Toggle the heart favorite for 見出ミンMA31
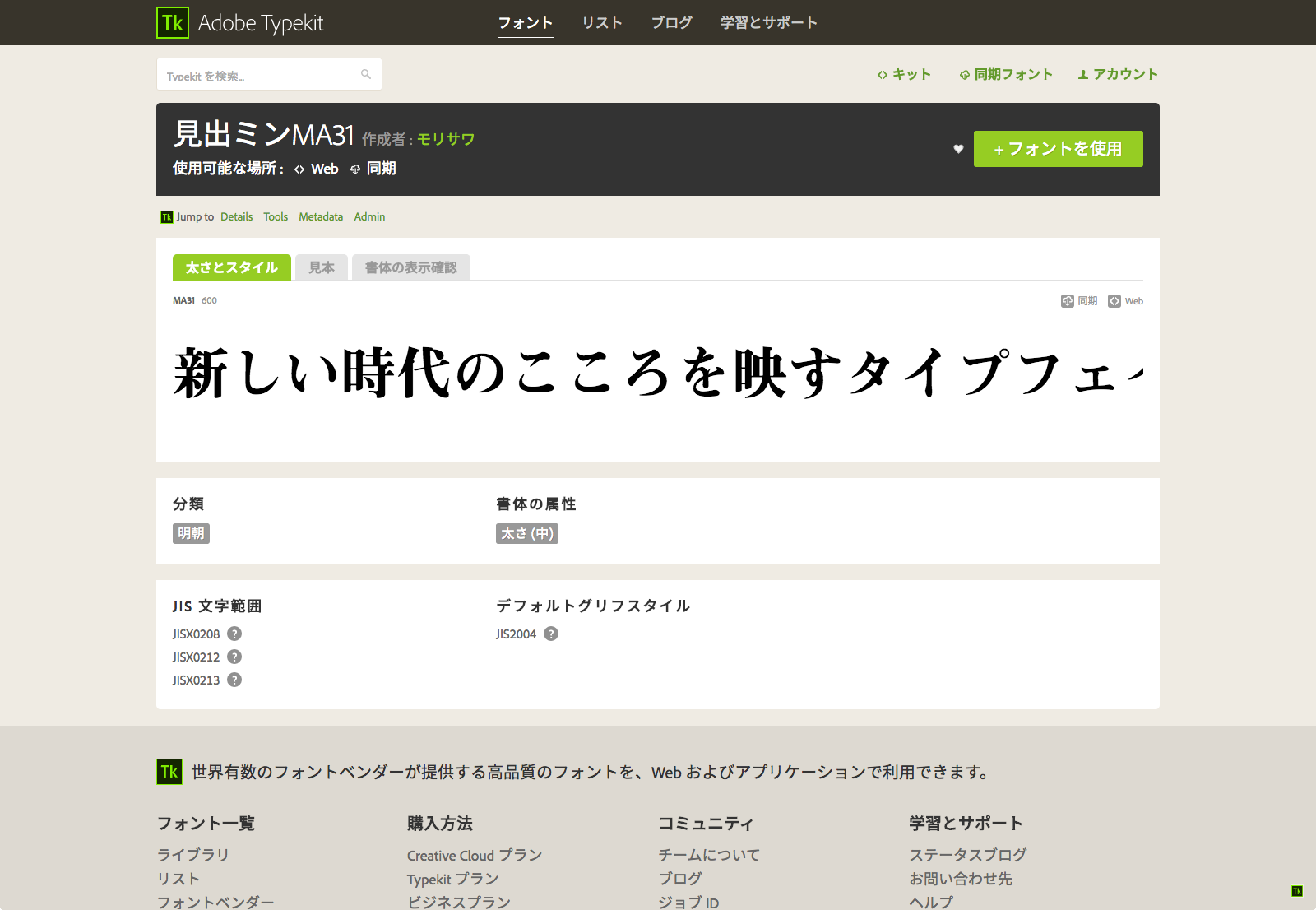Viewport: 1316px width, 910px height. pyautogui.click(x=957, y=149)
